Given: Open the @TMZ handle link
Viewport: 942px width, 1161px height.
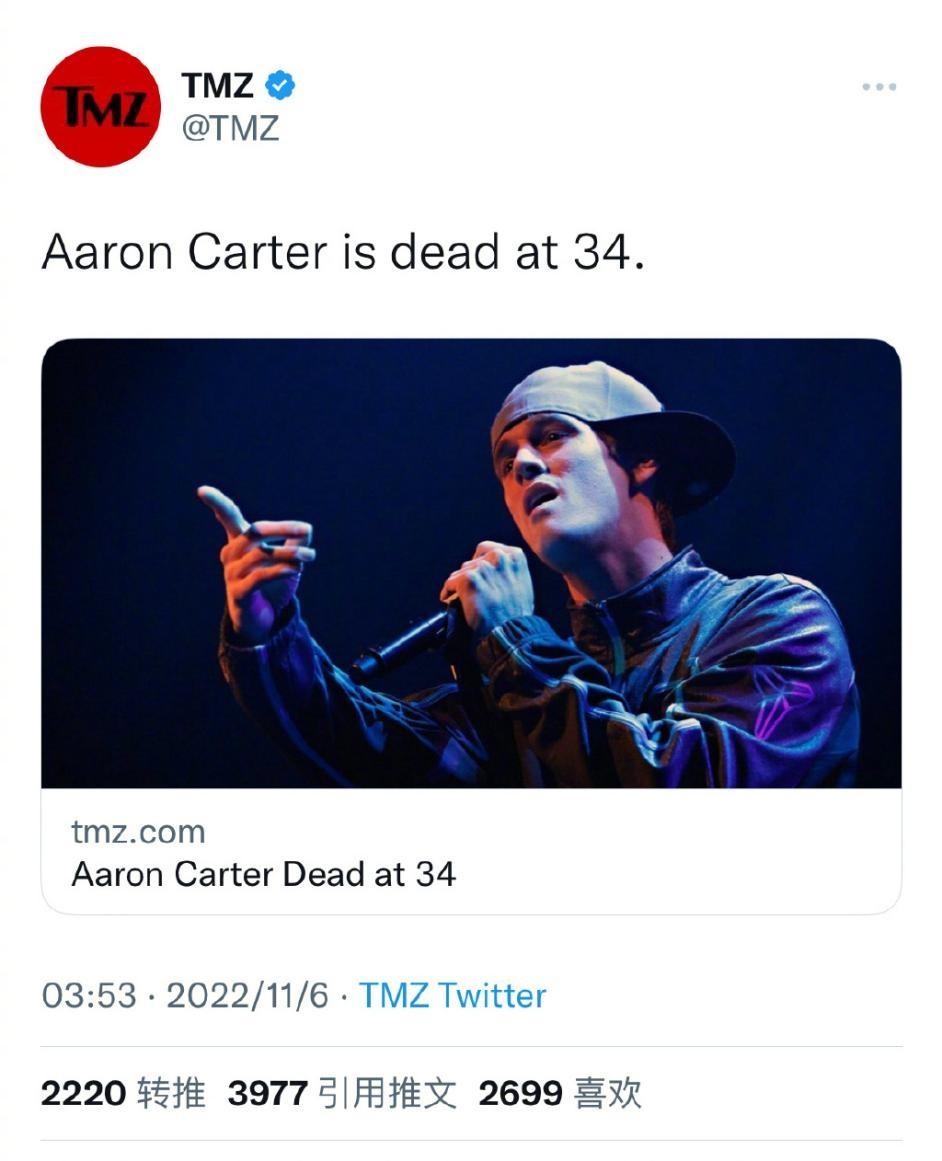Looking at the screenshot, I should (230, 129).
